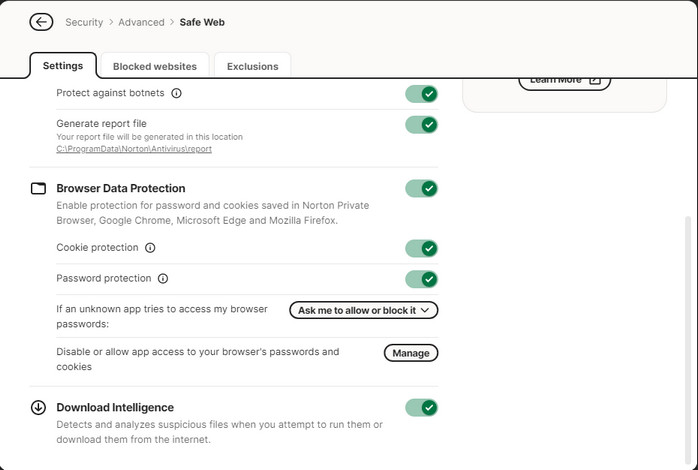698x470 pixels.
Task: Switch to Blocked websites tab
Action: pyautogui.click(x=155, y=66)
